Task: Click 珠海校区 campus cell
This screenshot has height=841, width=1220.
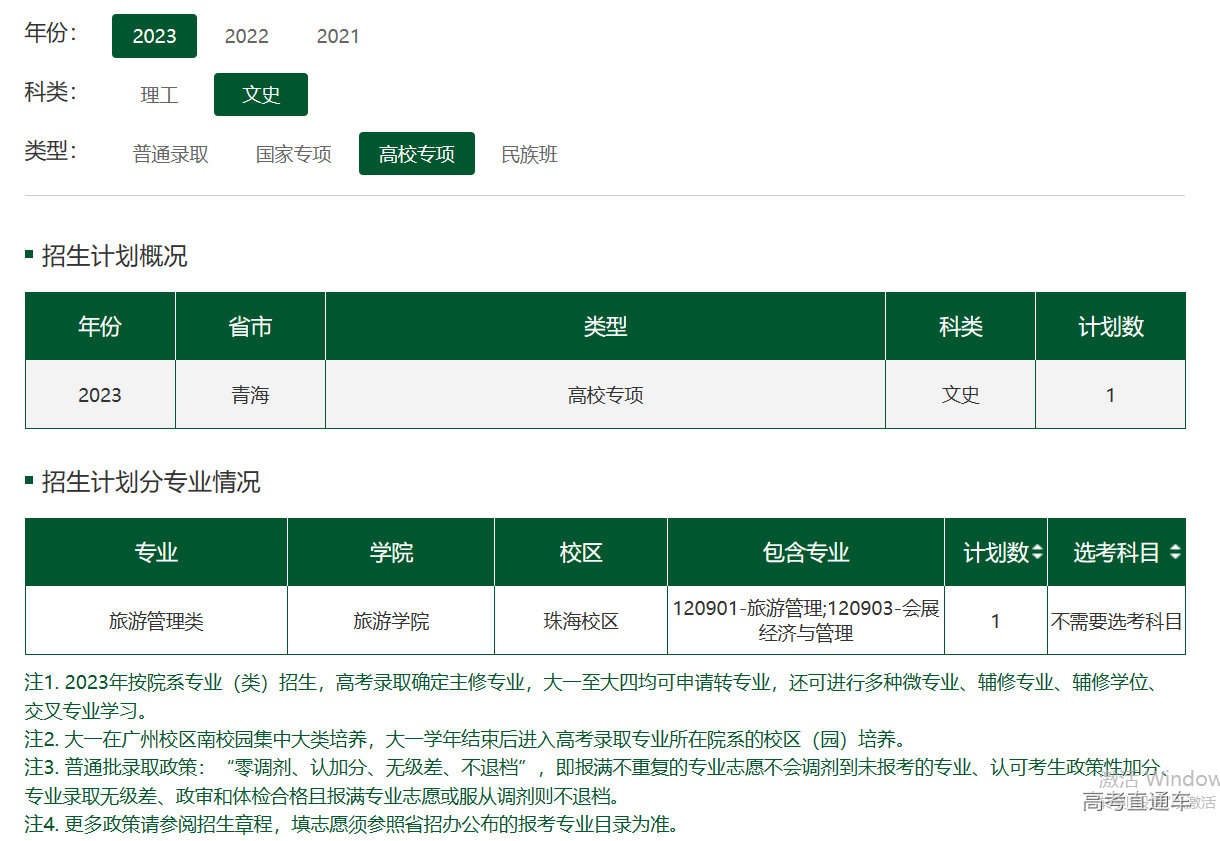Action: click(581, 621)
